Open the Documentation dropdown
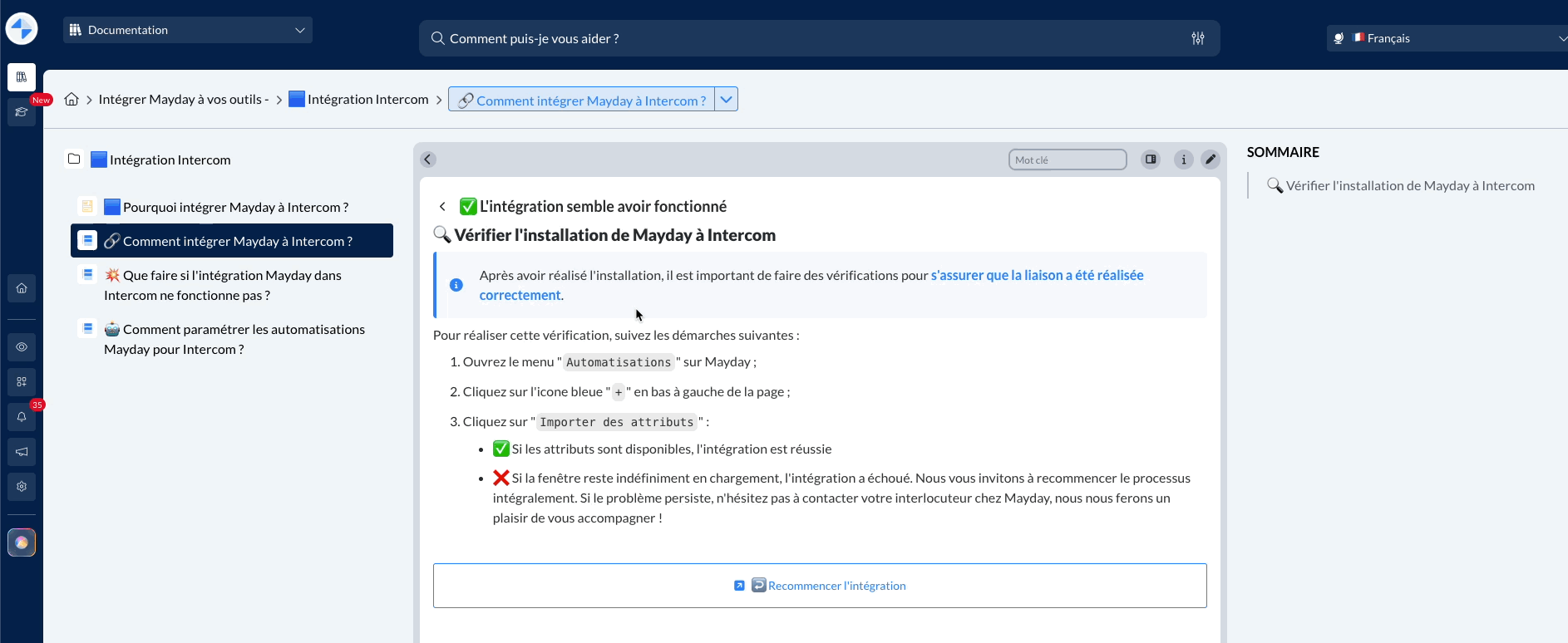 188,30
